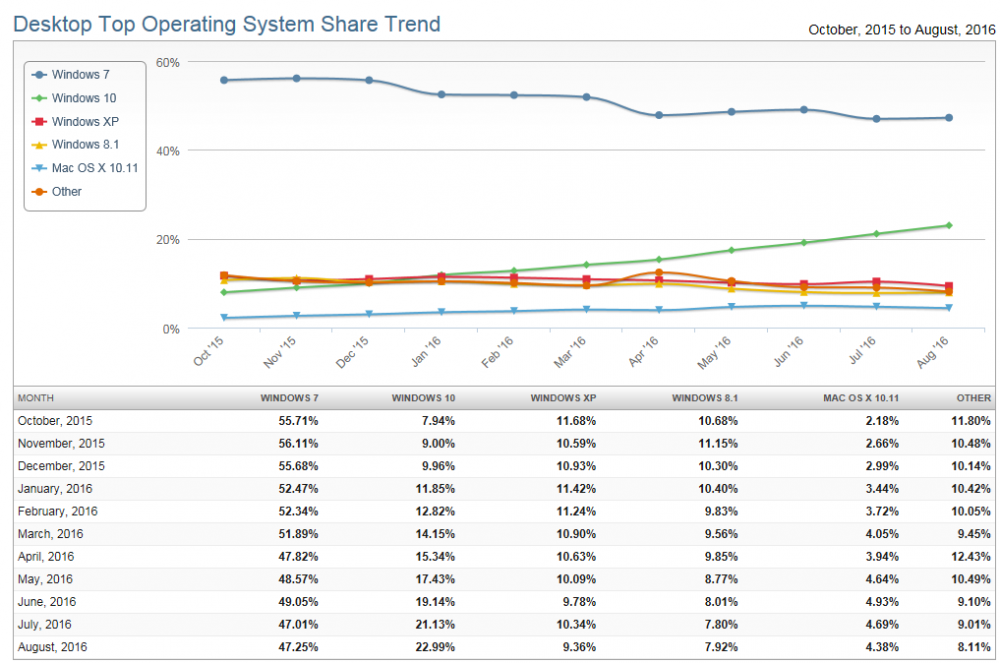Viewport: 1000px width, 663px height.
Task: Click Mac OS X point for Jun '16
Action: [x=804, y=306]
